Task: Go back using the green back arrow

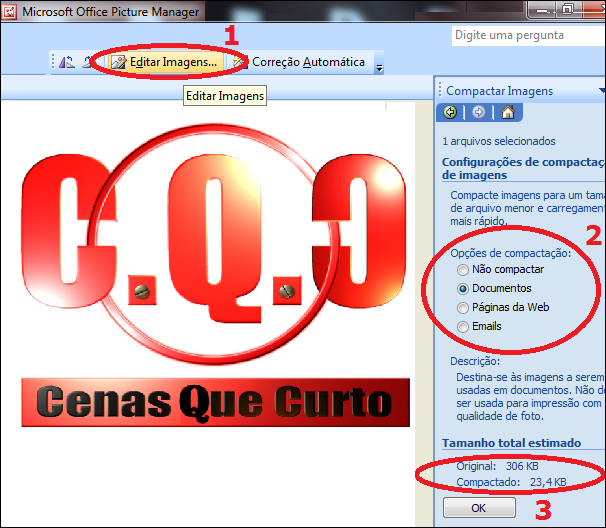Action: point(450,112)
